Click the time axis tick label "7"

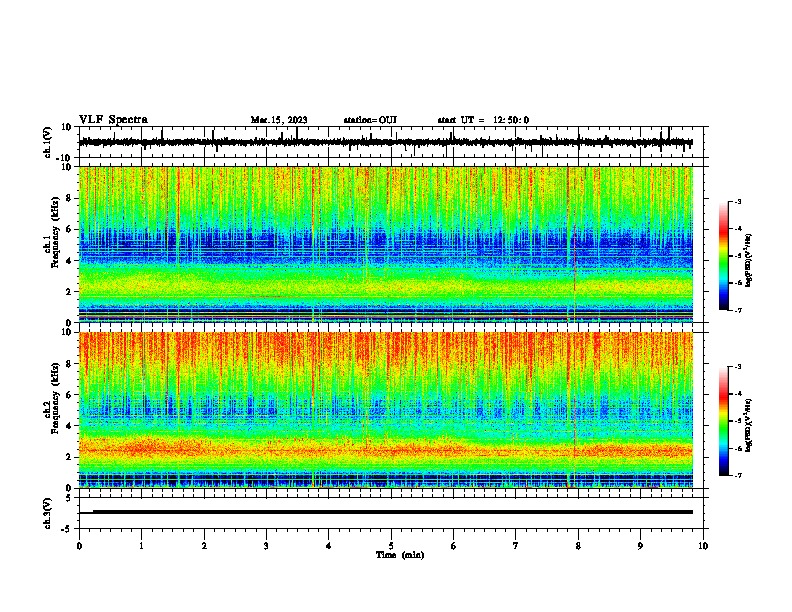(x=516, y=546)
